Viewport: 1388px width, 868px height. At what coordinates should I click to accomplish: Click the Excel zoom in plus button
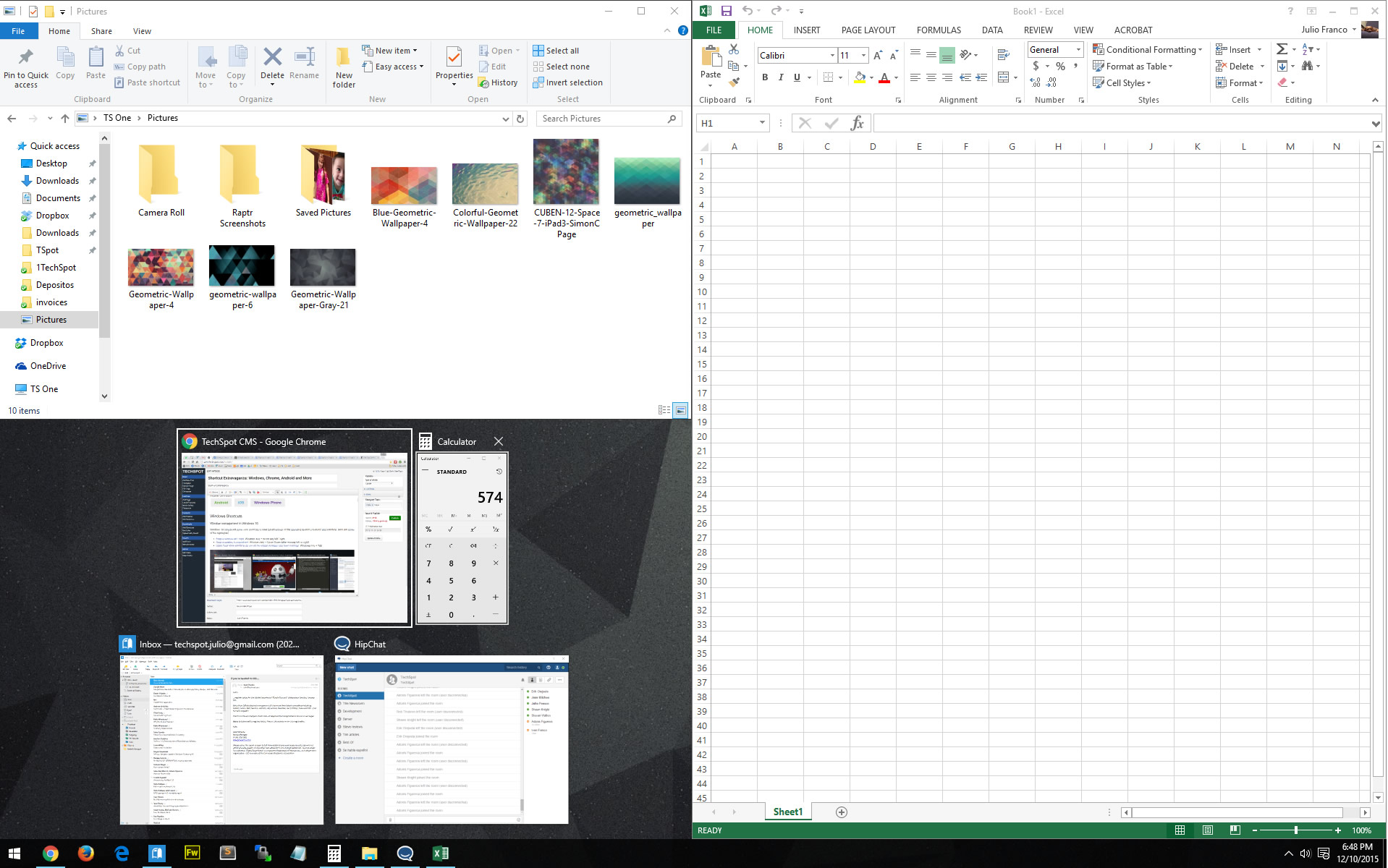tap(1338, 830)
